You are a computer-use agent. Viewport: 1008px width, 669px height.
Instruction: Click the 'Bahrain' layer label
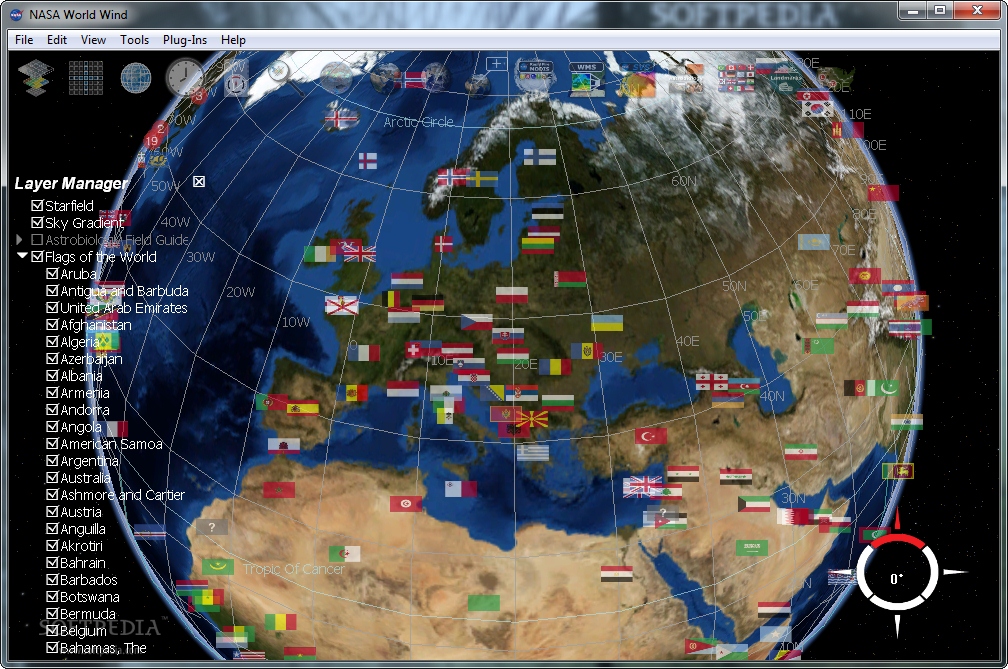(83, 563)
